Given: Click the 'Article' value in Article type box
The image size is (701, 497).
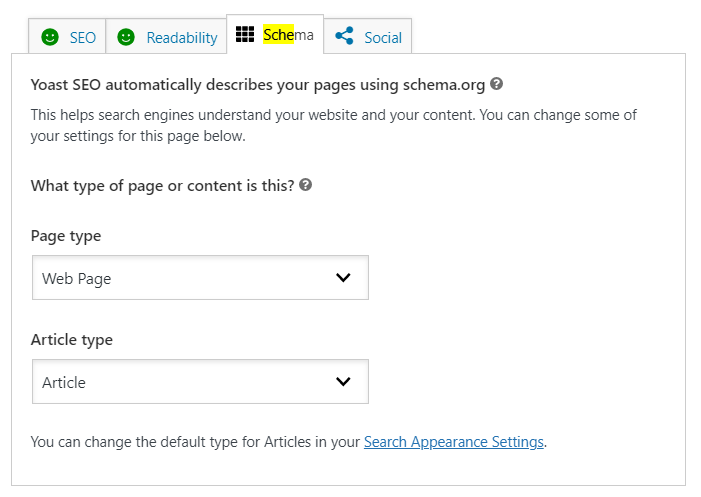Looking at the screenshot, I should click(64, 383).
